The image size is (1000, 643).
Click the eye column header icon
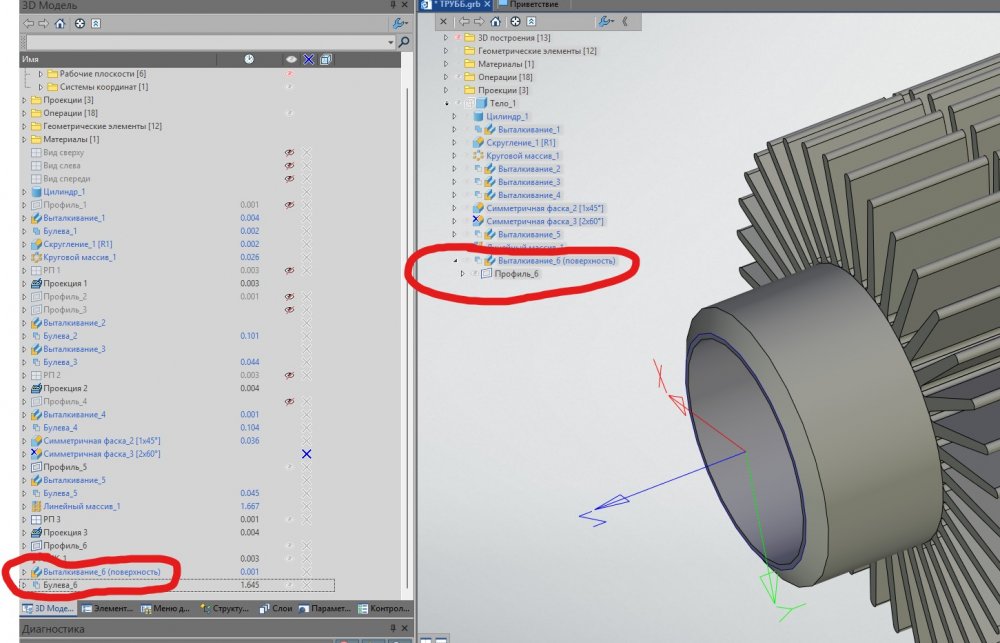coord(291,59)
